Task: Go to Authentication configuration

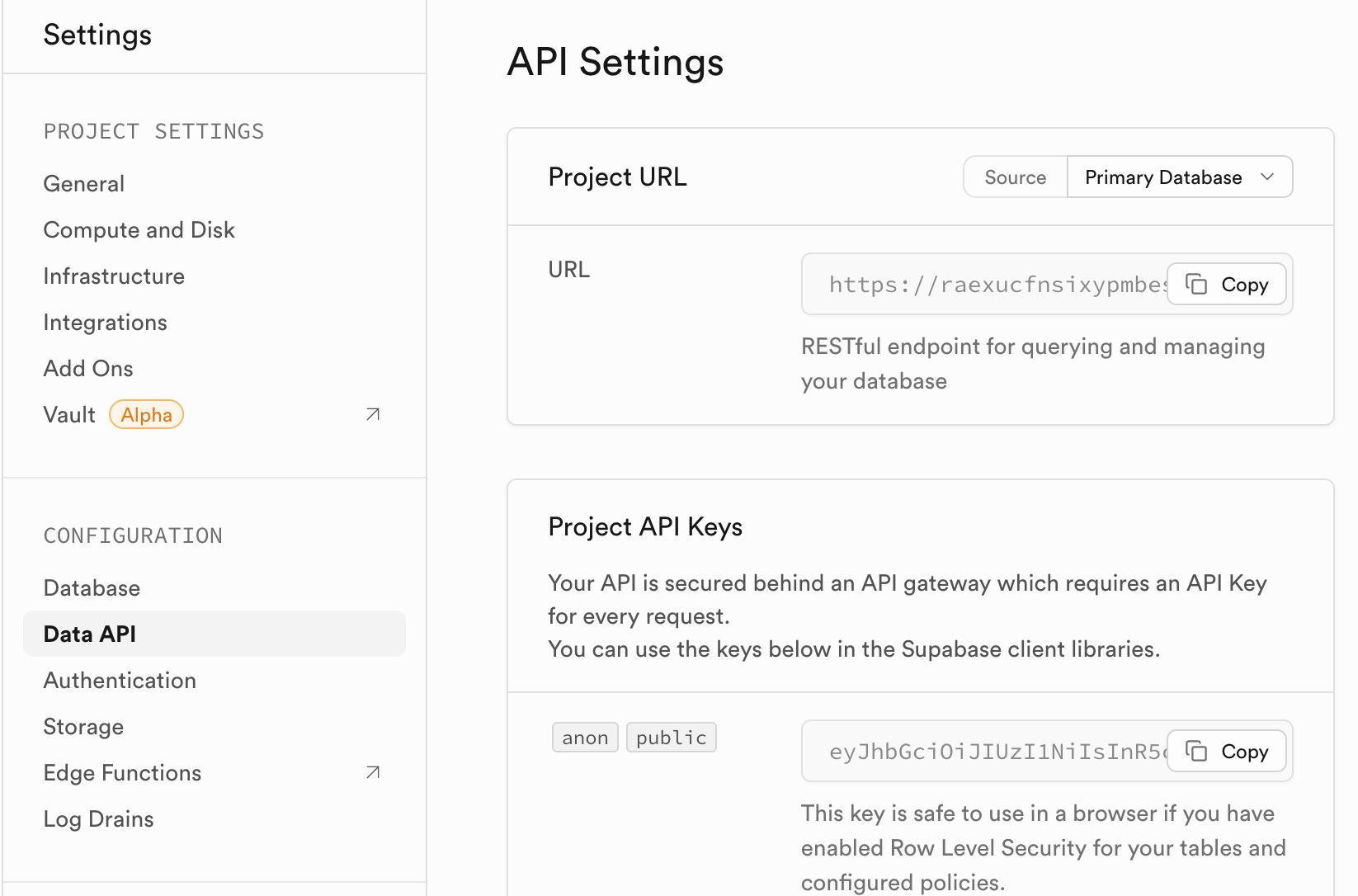Action: (120, 681)
